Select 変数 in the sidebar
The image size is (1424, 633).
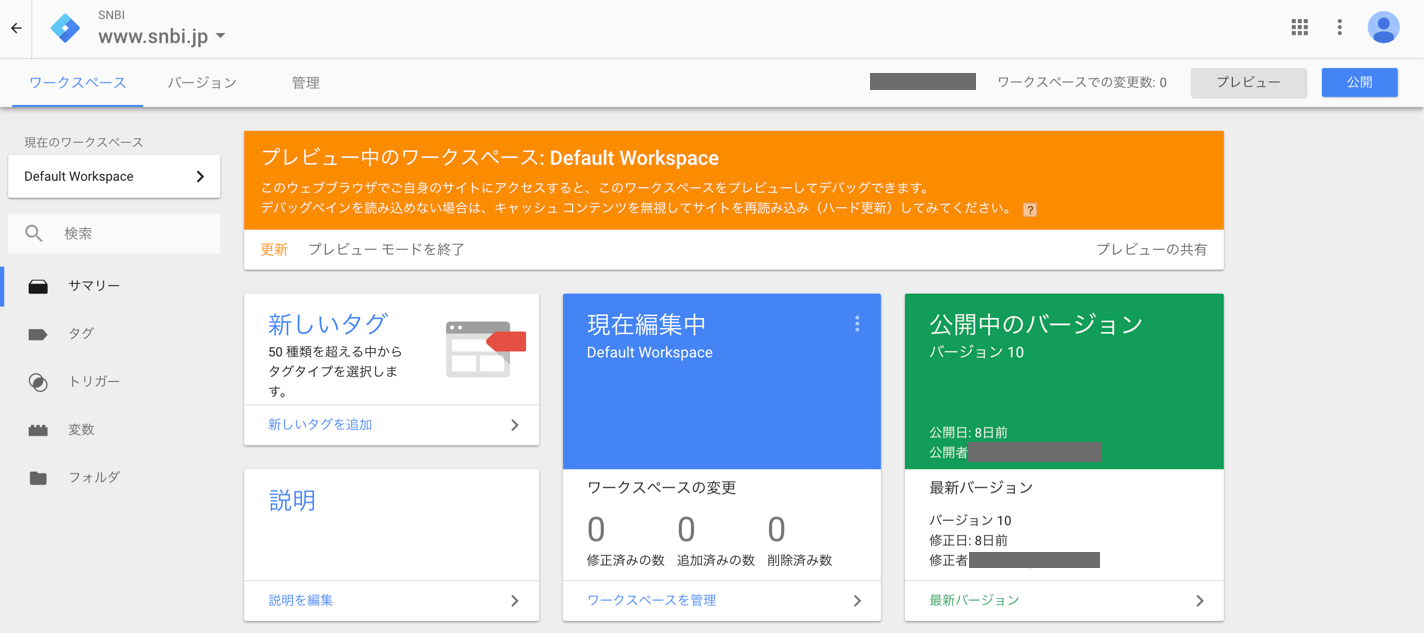click(x=81, y=430)
